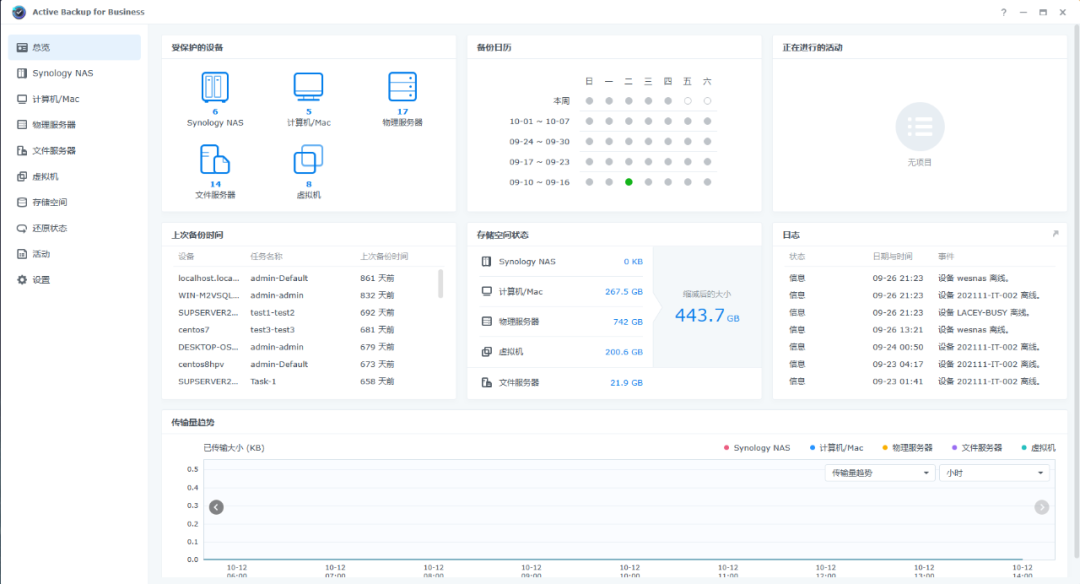
Task: Toggle 计算机/Mac legend series
Action: click(836, 448)
